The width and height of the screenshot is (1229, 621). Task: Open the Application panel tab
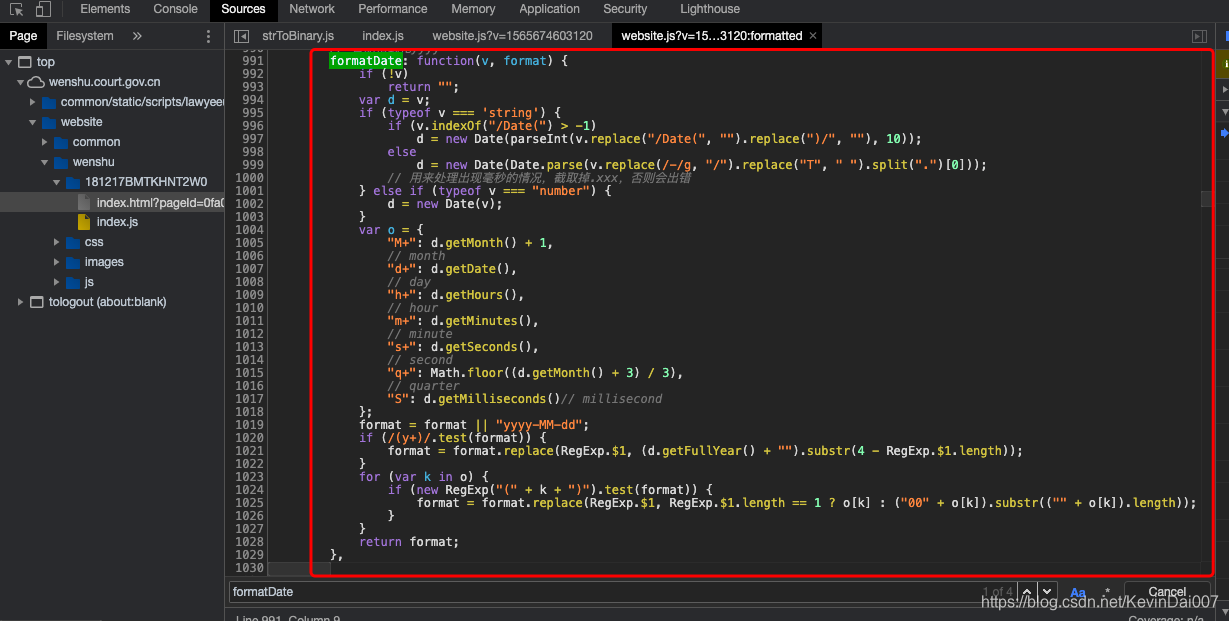click(x=550, y=9)
